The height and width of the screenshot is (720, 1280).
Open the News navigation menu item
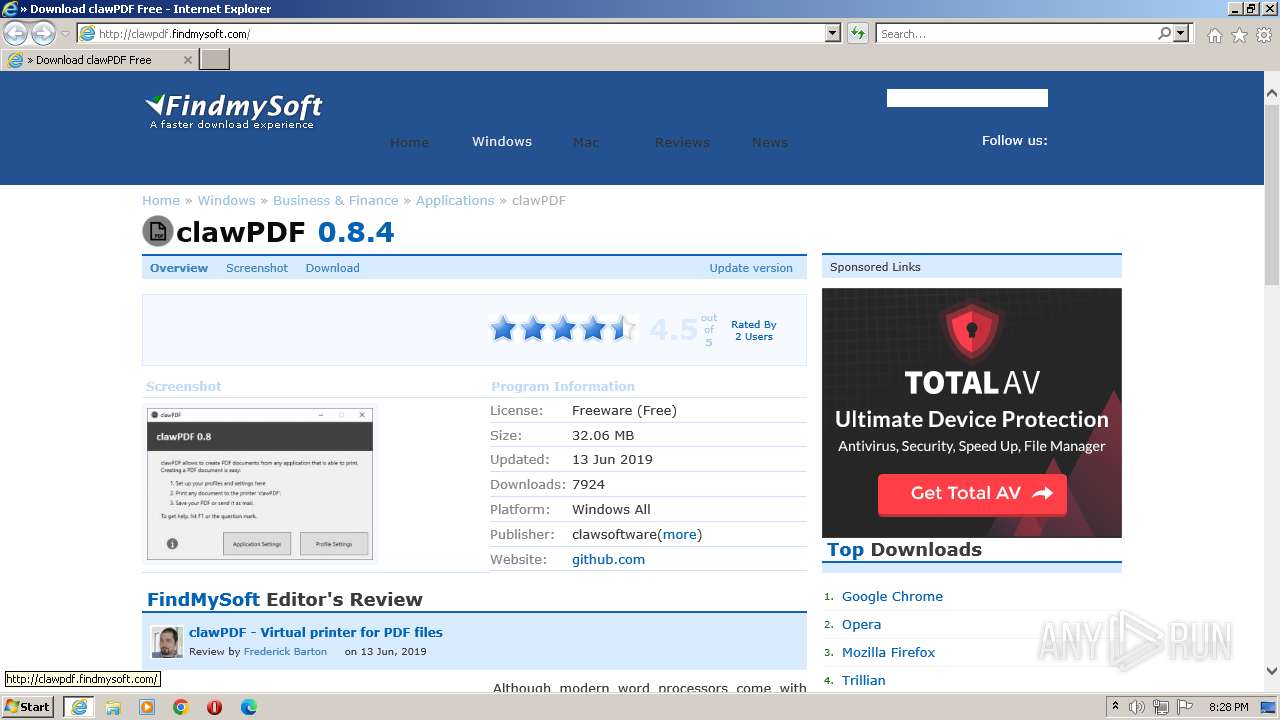[770, 142]
